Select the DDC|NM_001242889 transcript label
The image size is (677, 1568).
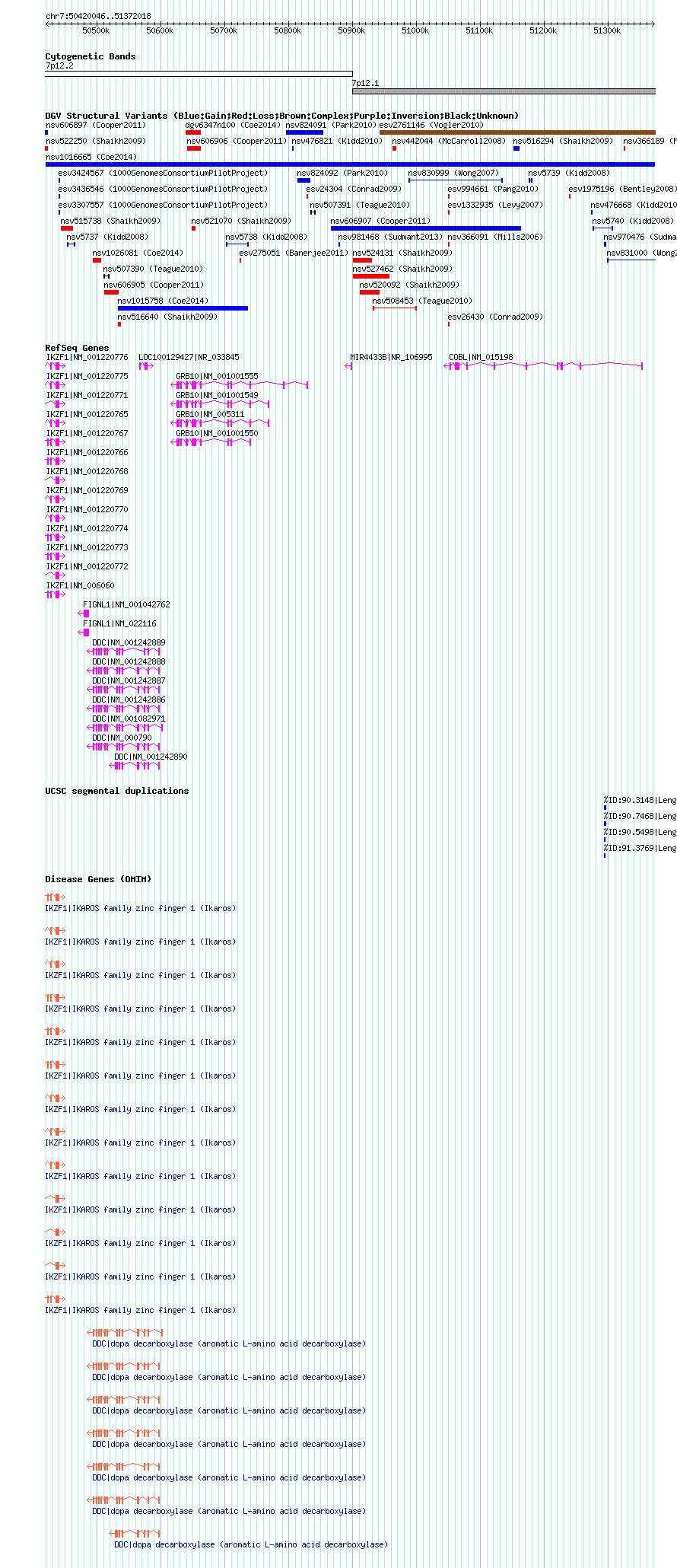click(129, 642)
